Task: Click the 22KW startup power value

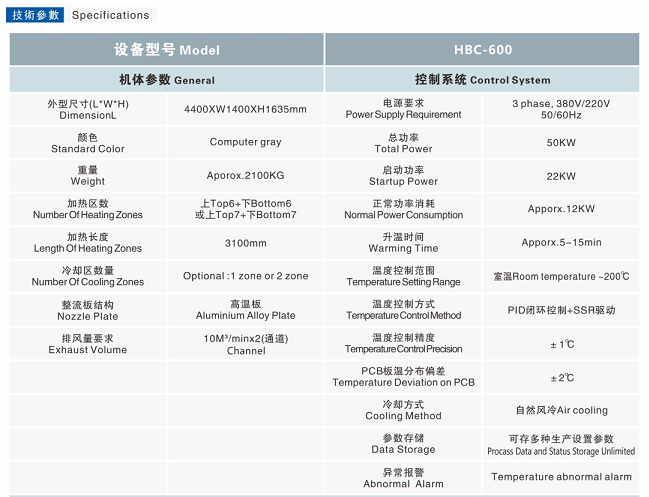Action: [x=560, y=176]
